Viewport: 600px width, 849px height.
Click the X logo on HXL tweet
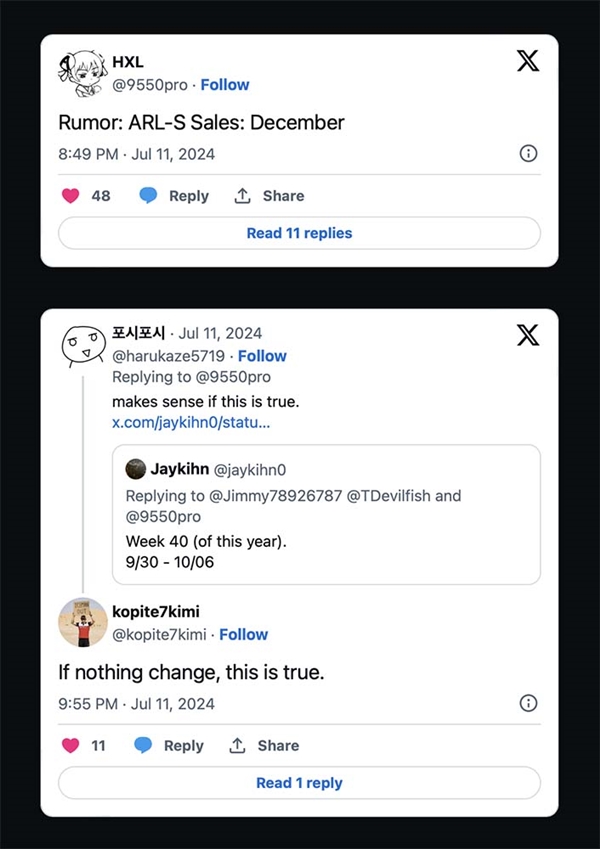click(x=528, y=61)
